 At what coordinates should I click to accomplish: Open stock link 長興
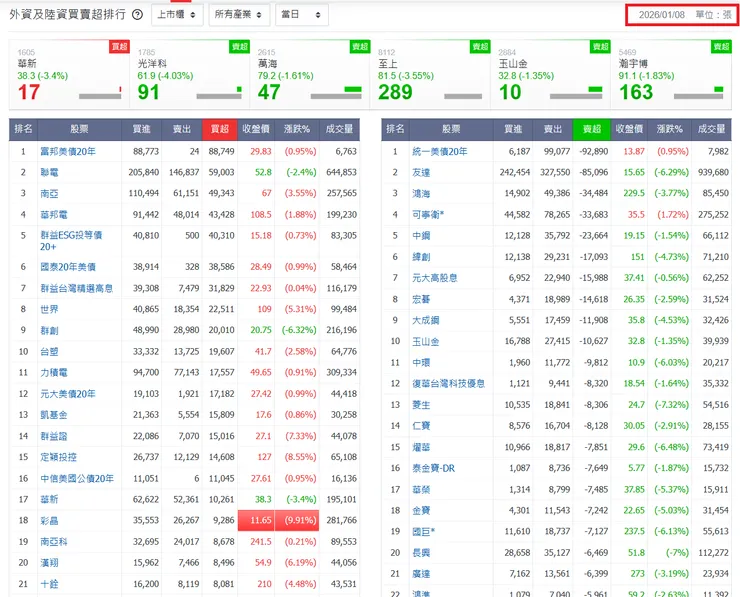tap(421, 553)
